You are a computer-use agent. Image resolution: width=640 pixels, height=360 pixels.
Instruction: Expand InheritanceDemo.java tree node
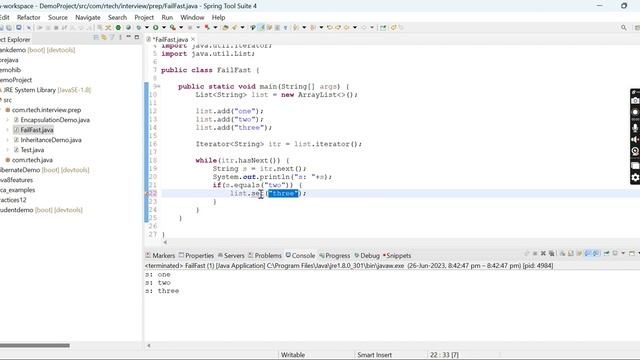click(x=7, y=140)
